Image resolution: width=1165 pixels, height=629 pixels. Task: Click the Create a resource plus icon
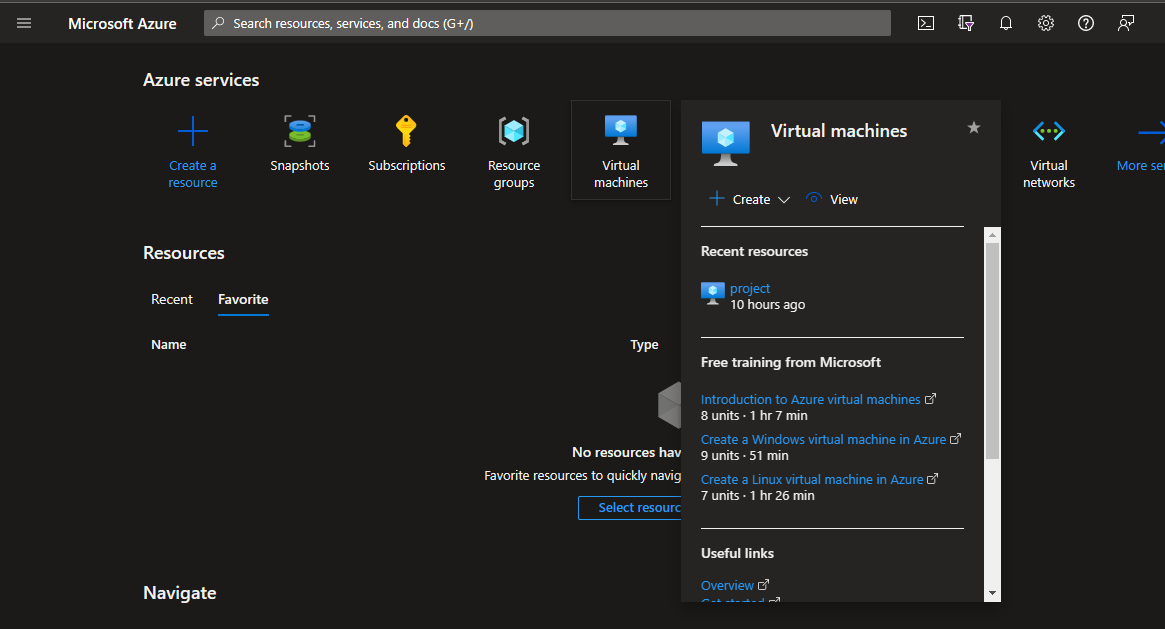point(192,131)
